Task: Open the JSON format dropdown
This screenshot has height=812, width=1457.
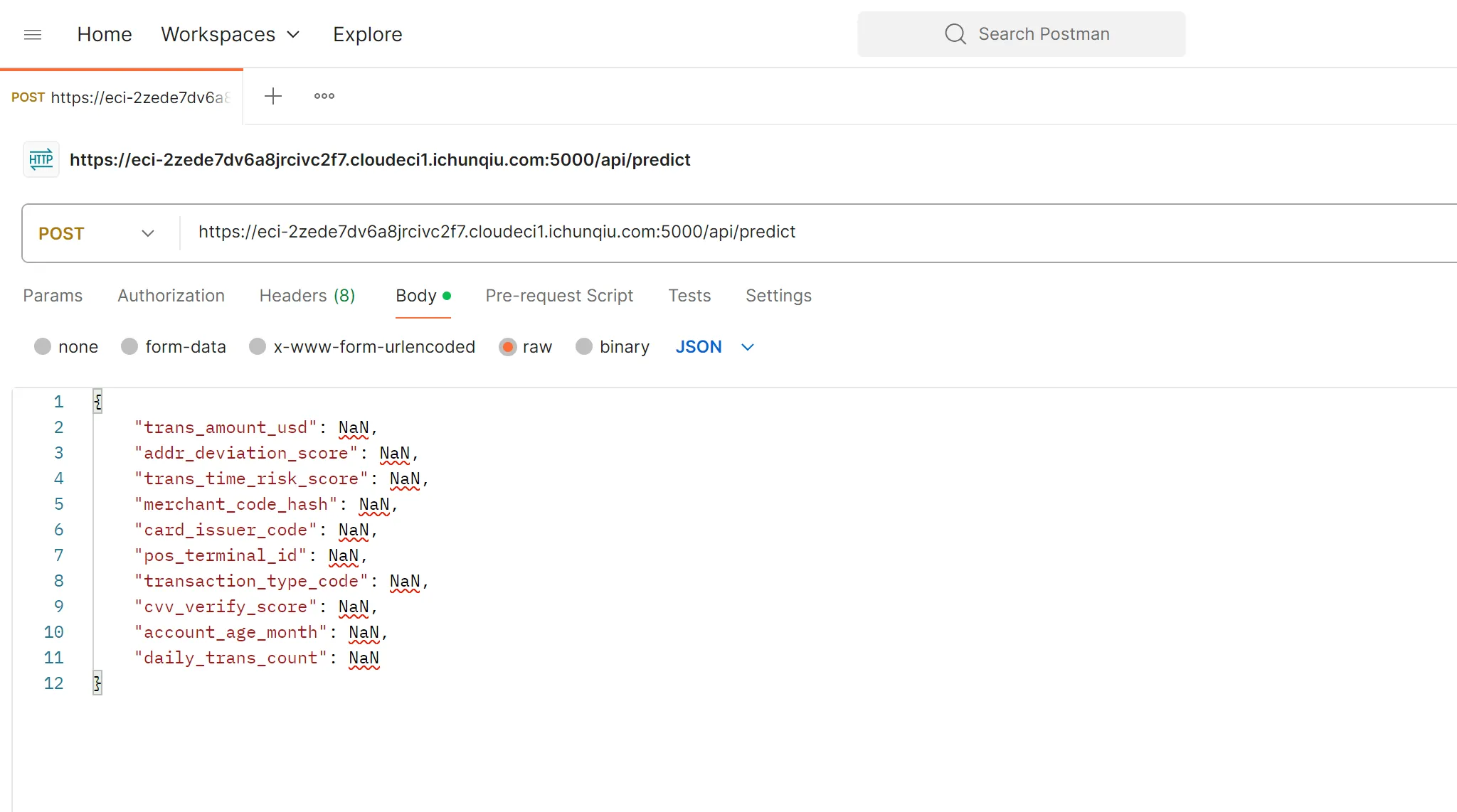Action: (x=714, y=347)
